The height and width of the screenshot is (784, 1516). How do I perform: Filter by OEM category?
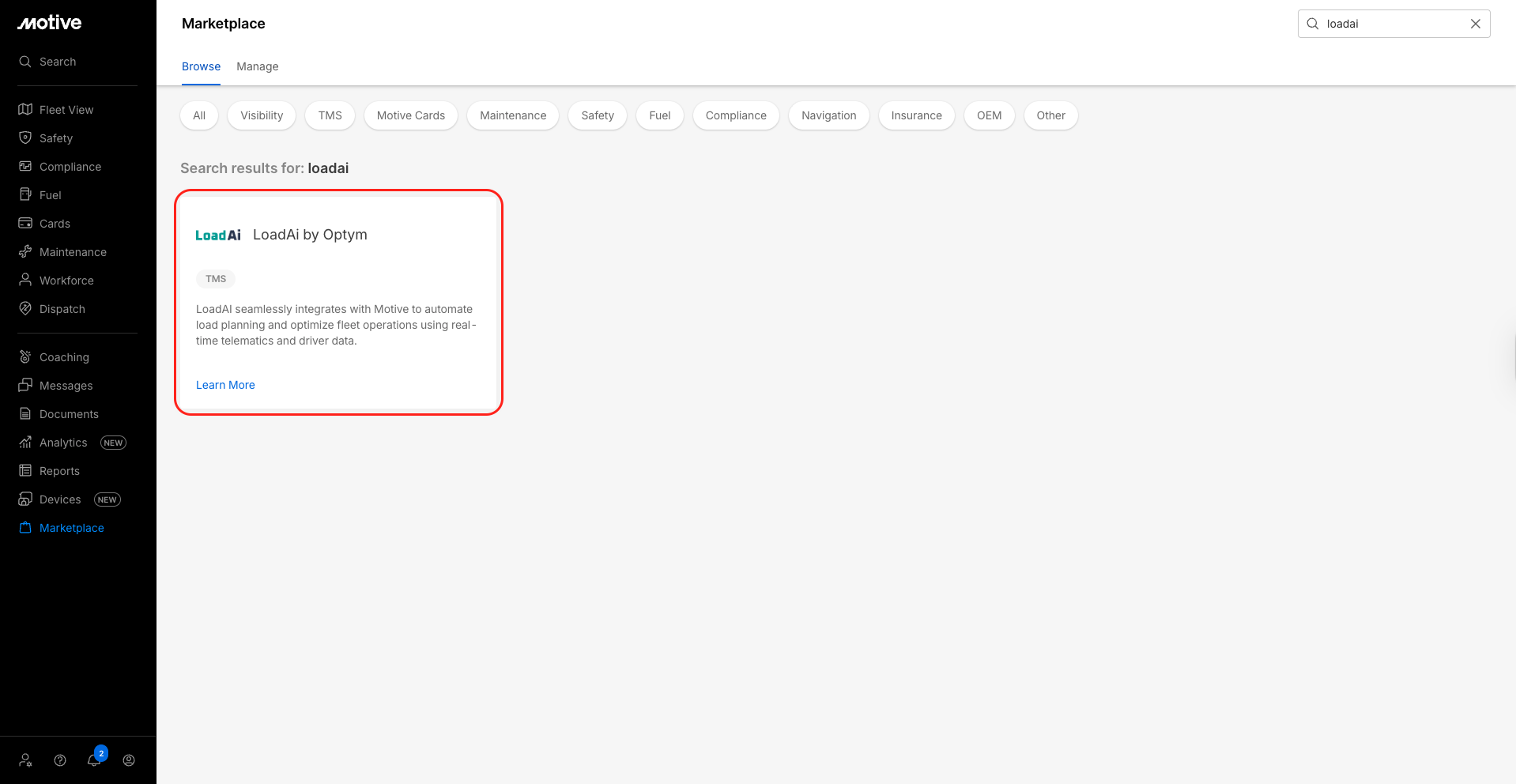pos(990,115)
